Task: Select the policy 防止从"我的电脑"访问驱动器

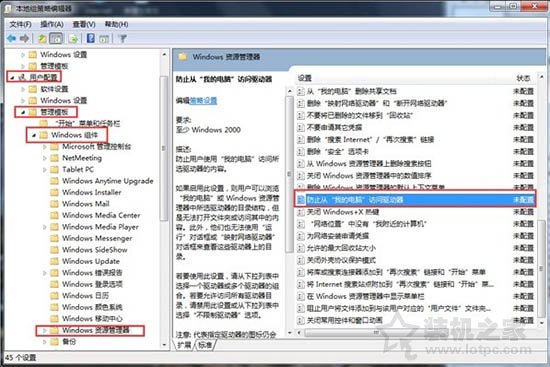Action: tap(415, 200)
